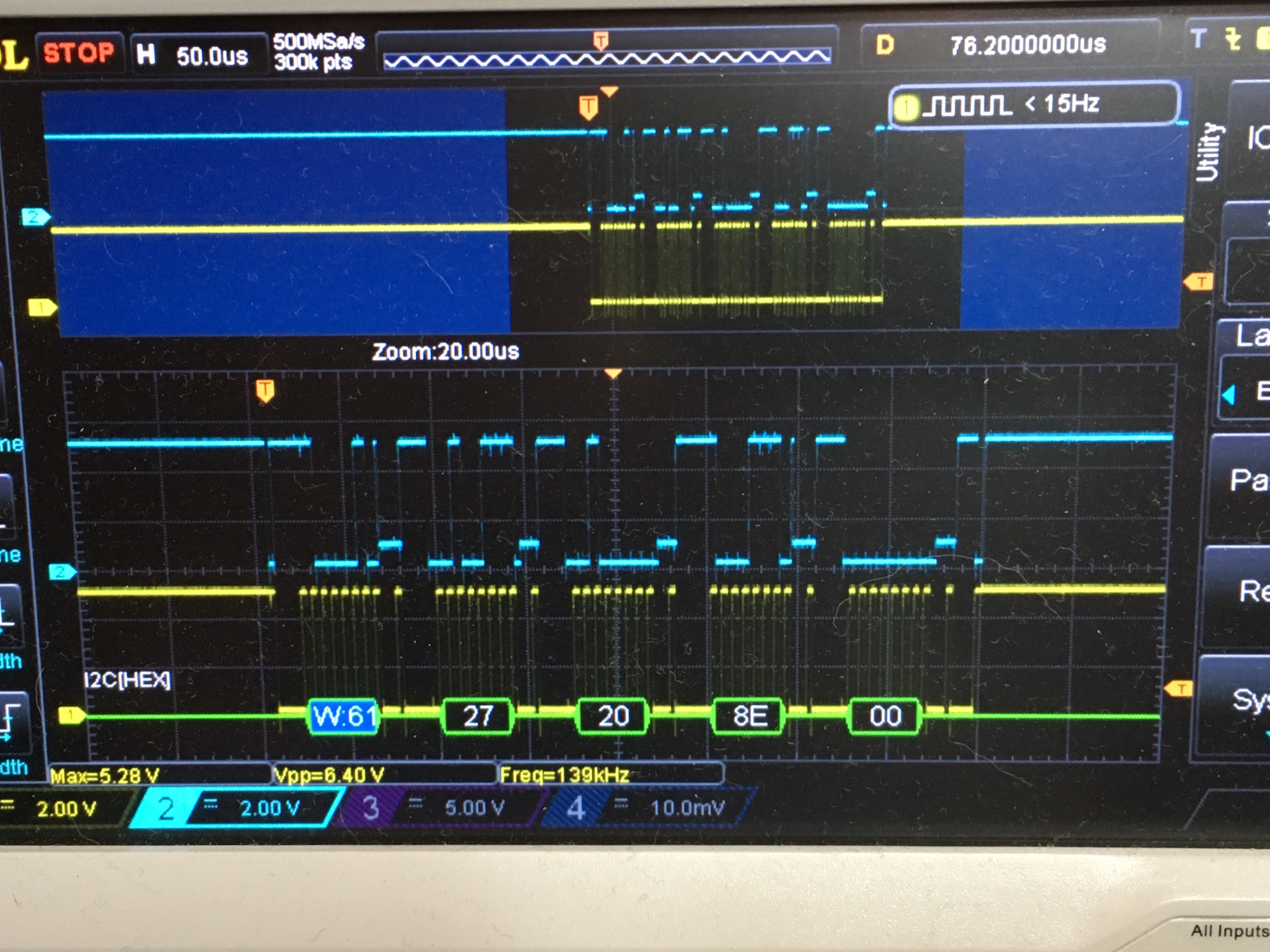
Task: Click the orange trigger marker in zoom view
Action: point(265,390)
